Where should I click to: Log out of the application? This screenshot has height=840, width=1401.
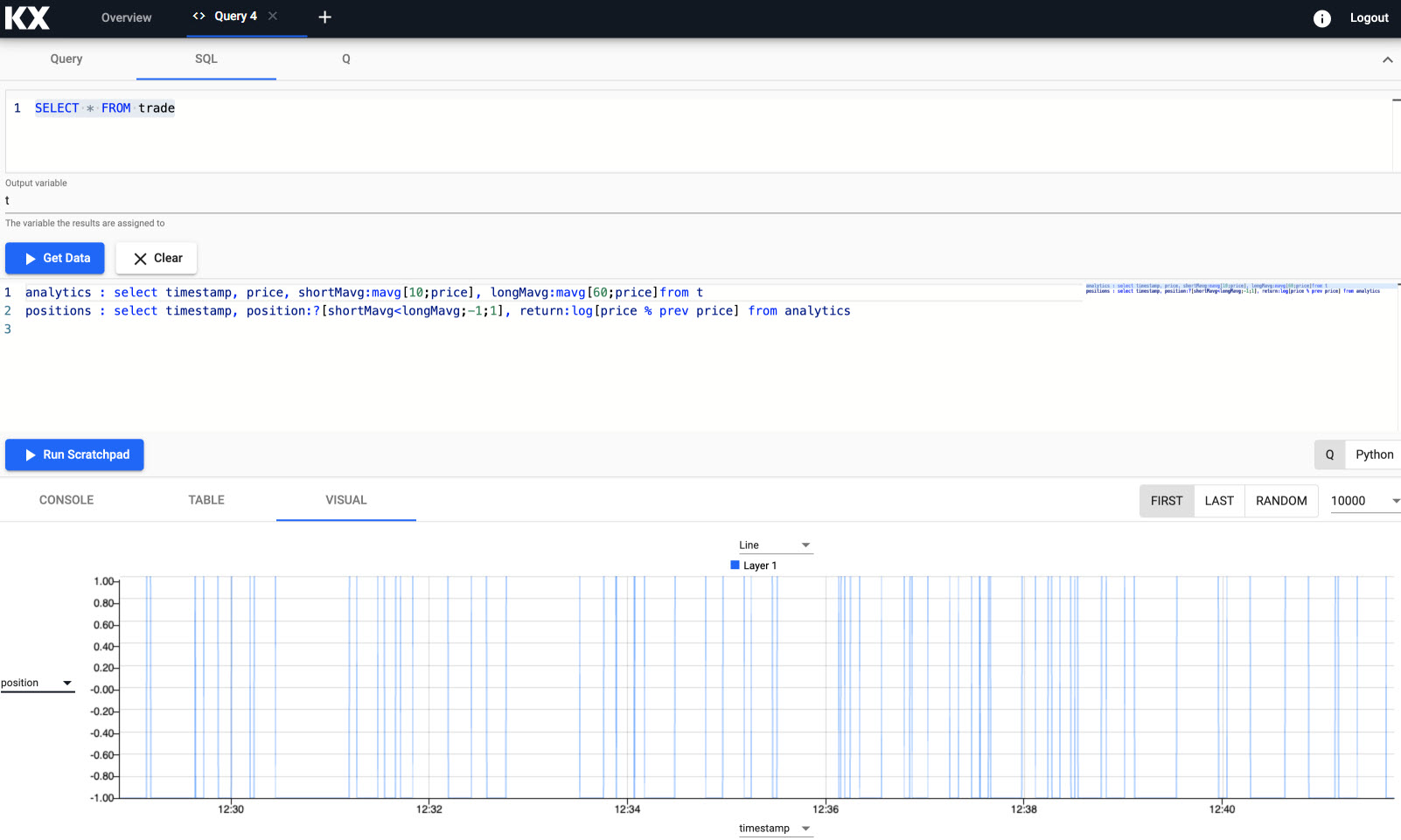(1369, 17)
